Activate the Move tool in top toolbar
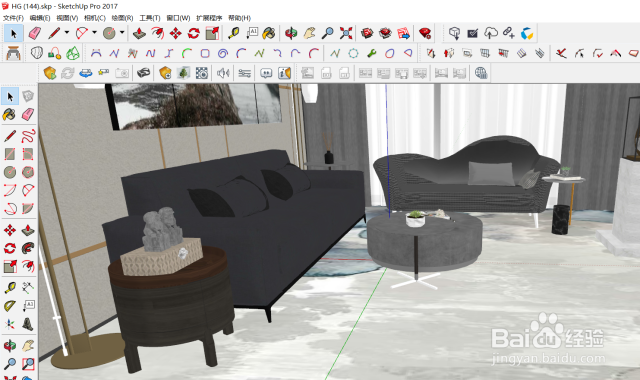Screen dimensions: 640x380 pyautogui.click(x=176, y=33)
